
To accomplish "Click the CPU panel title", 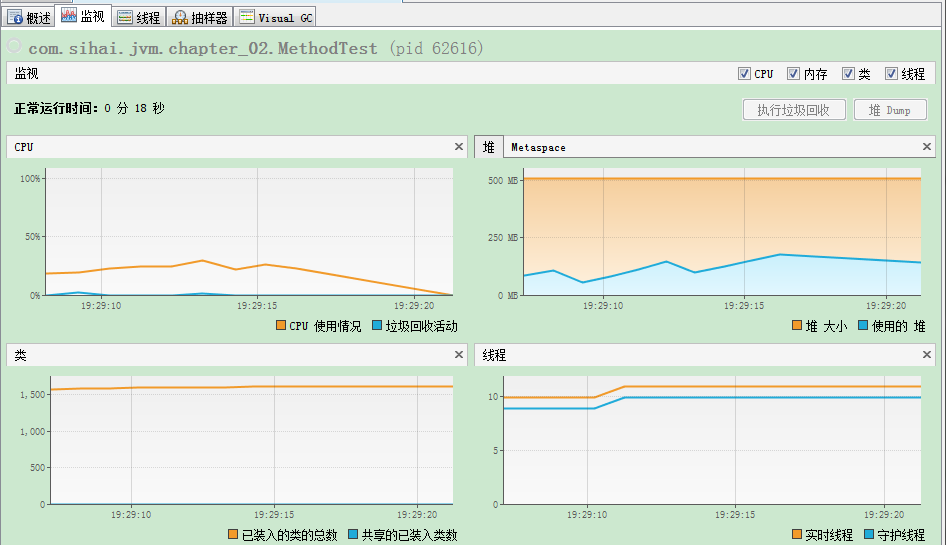I will [24, 147].
